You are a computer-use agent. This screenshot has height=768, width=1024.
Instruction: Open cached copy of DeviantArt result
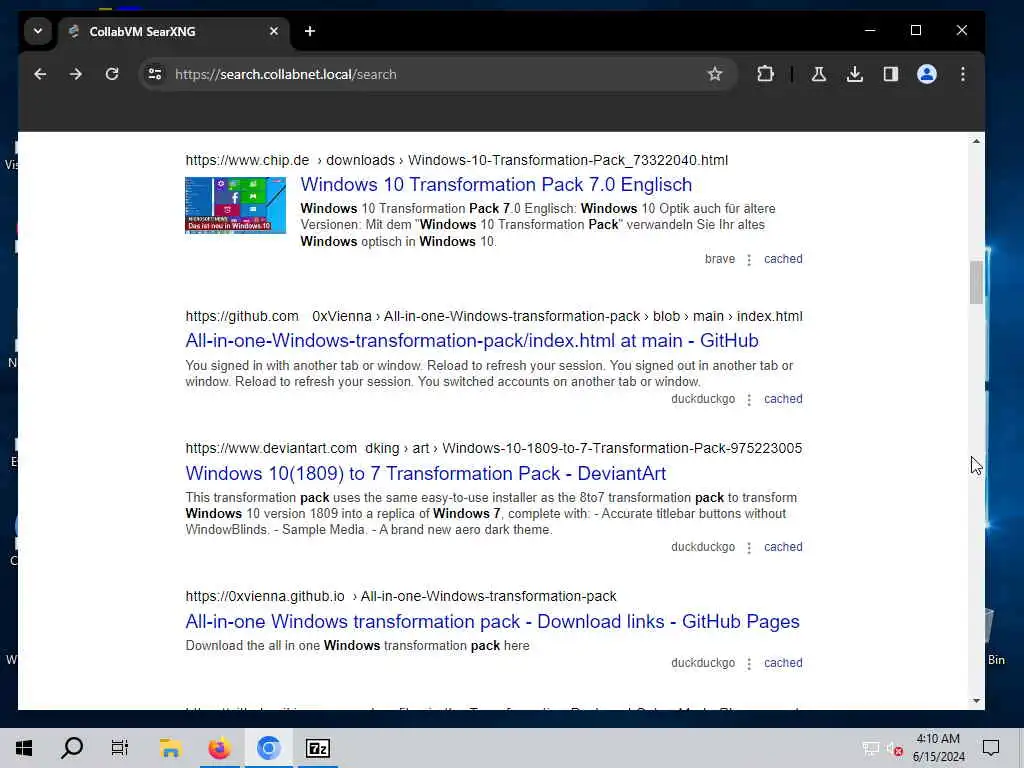point(783,547)
